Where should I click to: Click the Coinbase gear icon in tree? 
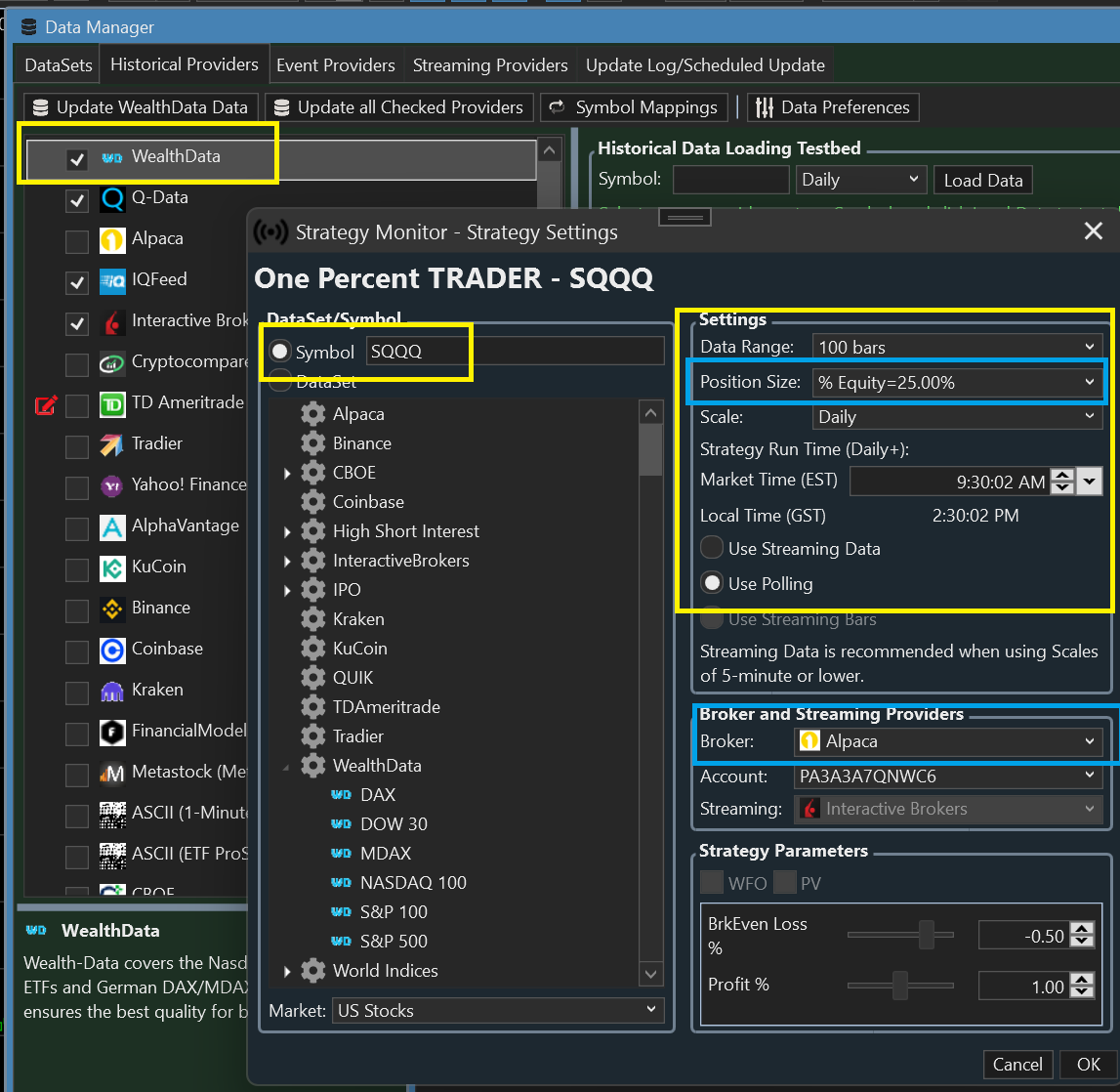pyautogui.click(x=313, y=502)
